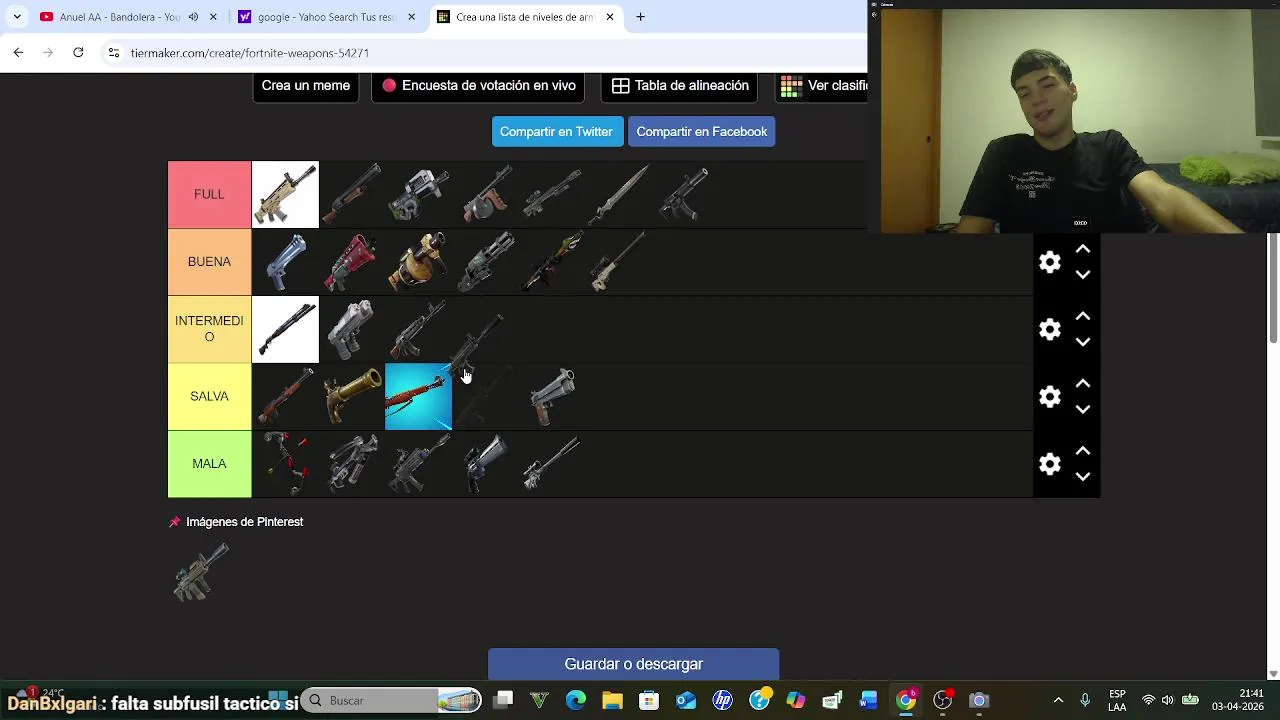The width and height of the screenshot is (1280, 720).
Task: Click Guardar o descargar button
Action: tap(634, 664)
